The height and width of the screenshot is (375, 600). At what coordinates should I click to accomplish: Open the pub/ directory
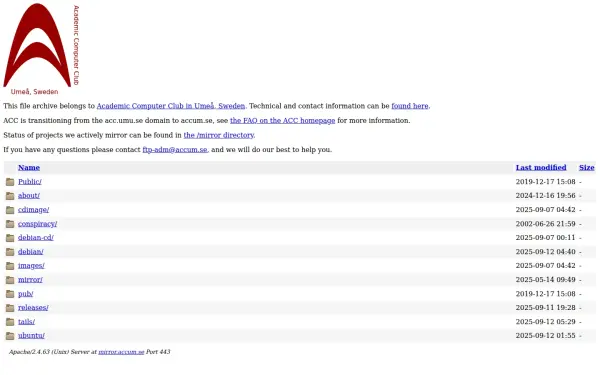26,294
